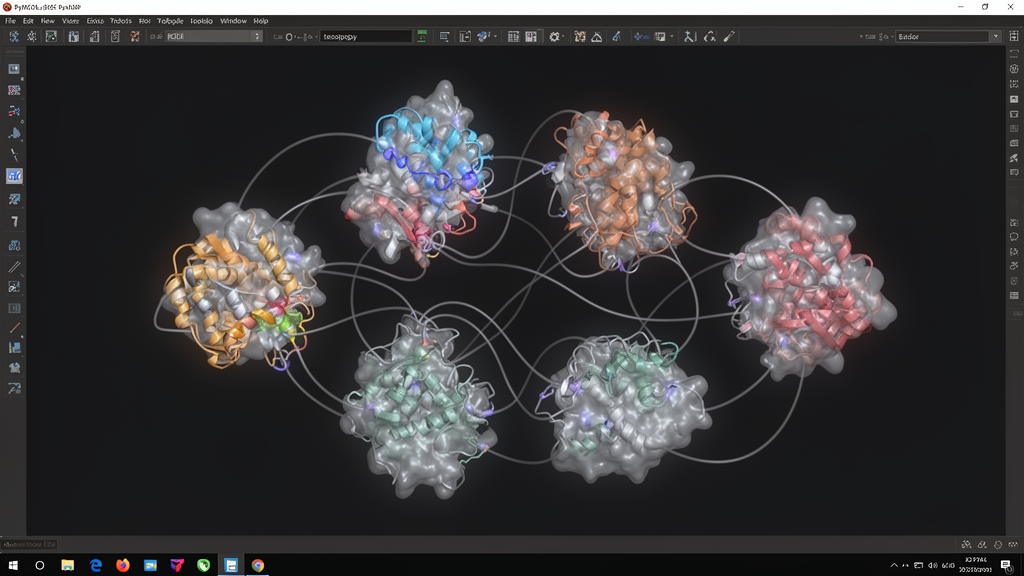Open the Edit menu
This screenshot has height=576, width=1024.
pos(28,21)
